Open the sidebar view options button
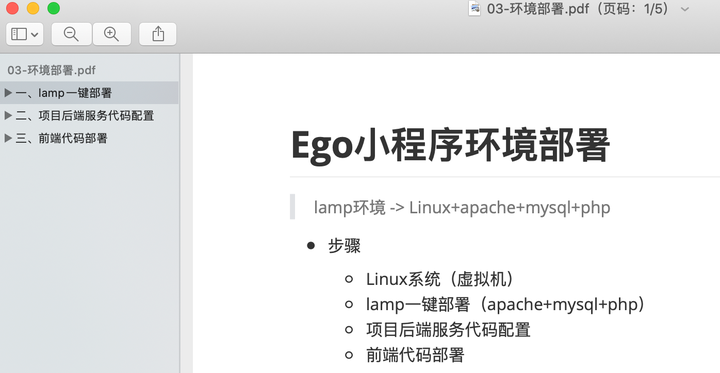Image resolution: width=720 pixels, height=373 pixels. click(x=25, y=34)
